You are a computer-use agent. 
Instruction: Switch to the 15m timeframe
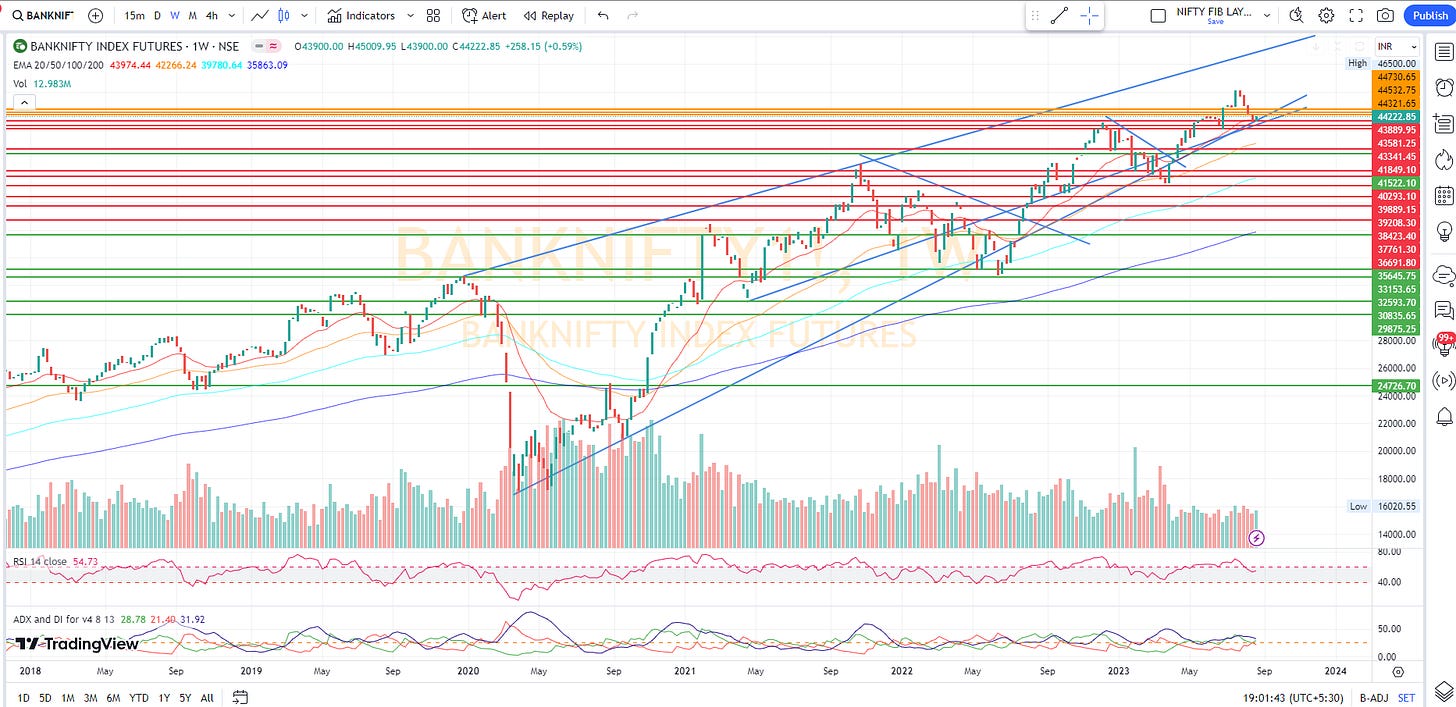pyautogui.click(x=134, y=16)
